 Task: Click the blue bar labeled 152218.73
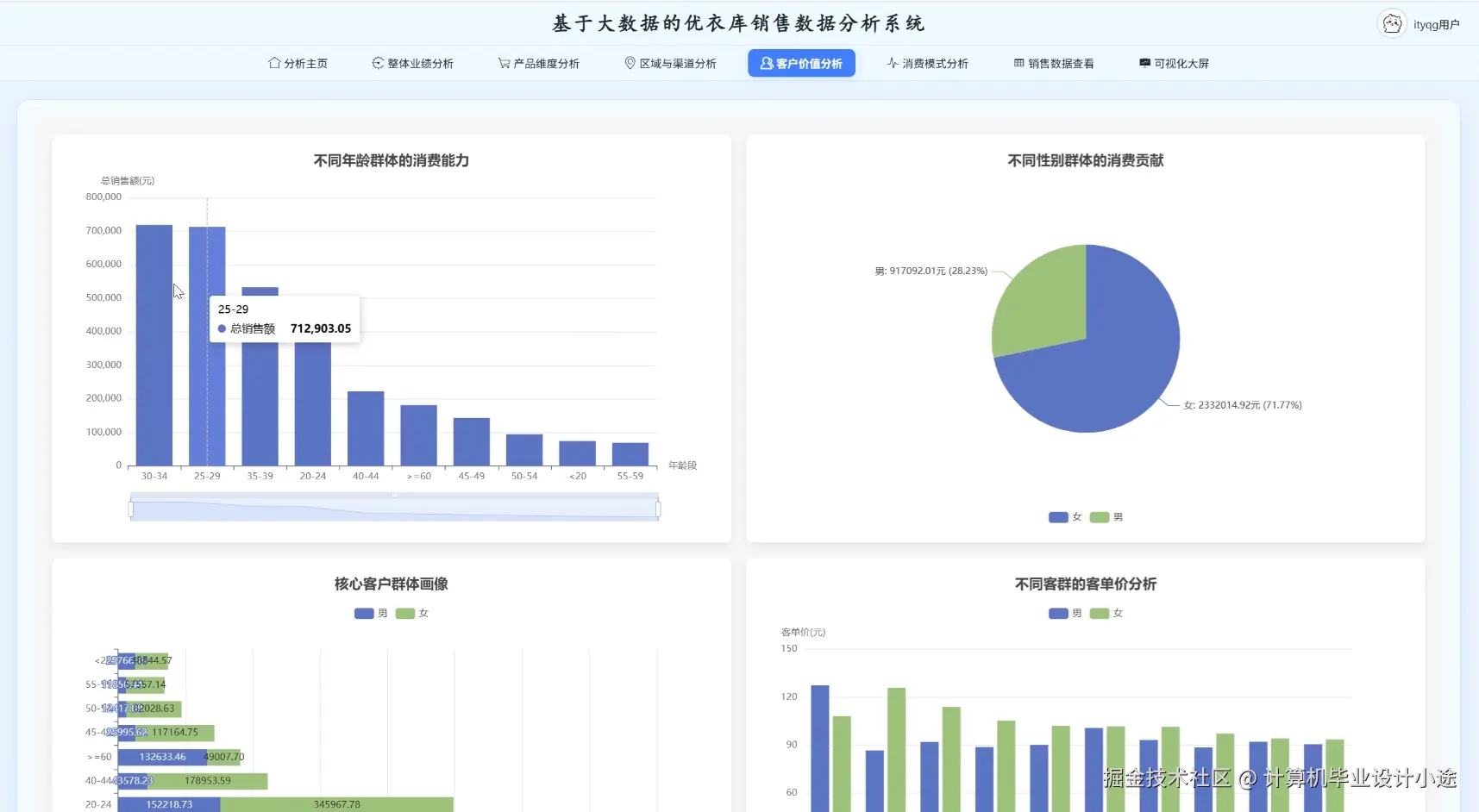coord(169,804)
